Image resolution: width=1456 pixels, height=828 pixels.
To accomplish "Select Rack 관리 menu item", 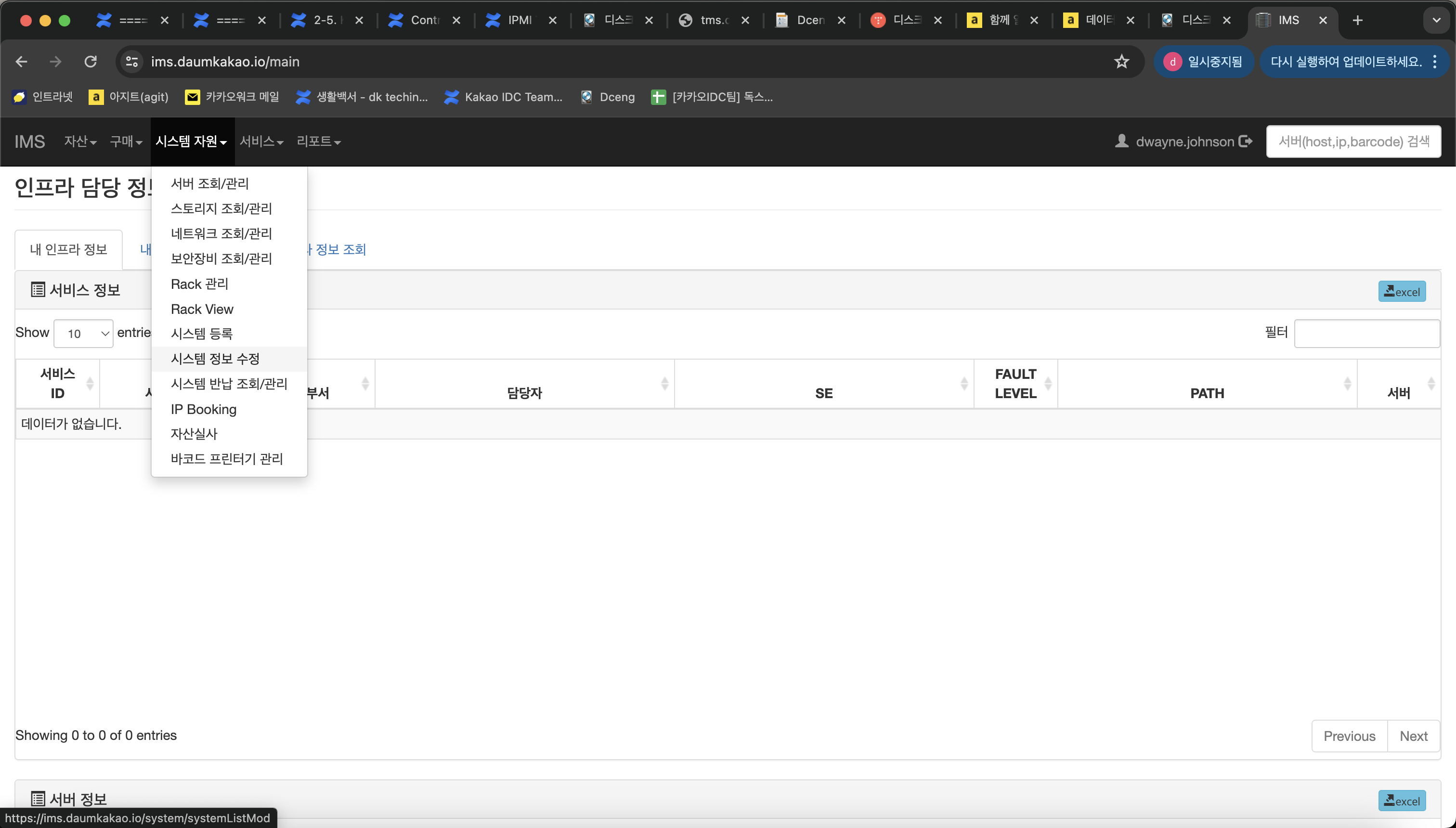I will (x=229, y=284).
